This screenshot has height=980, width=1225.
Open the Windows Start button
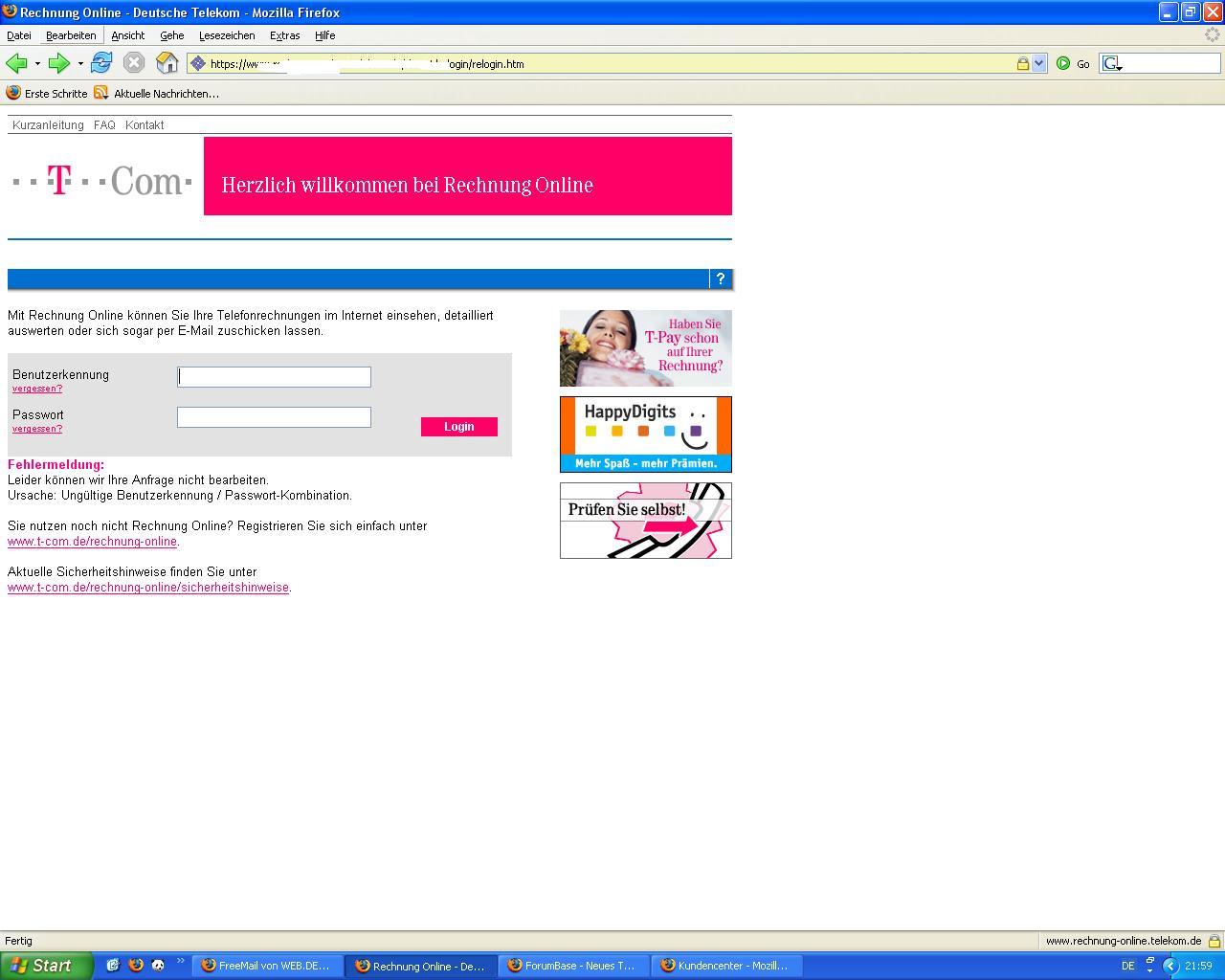[47, 966]
